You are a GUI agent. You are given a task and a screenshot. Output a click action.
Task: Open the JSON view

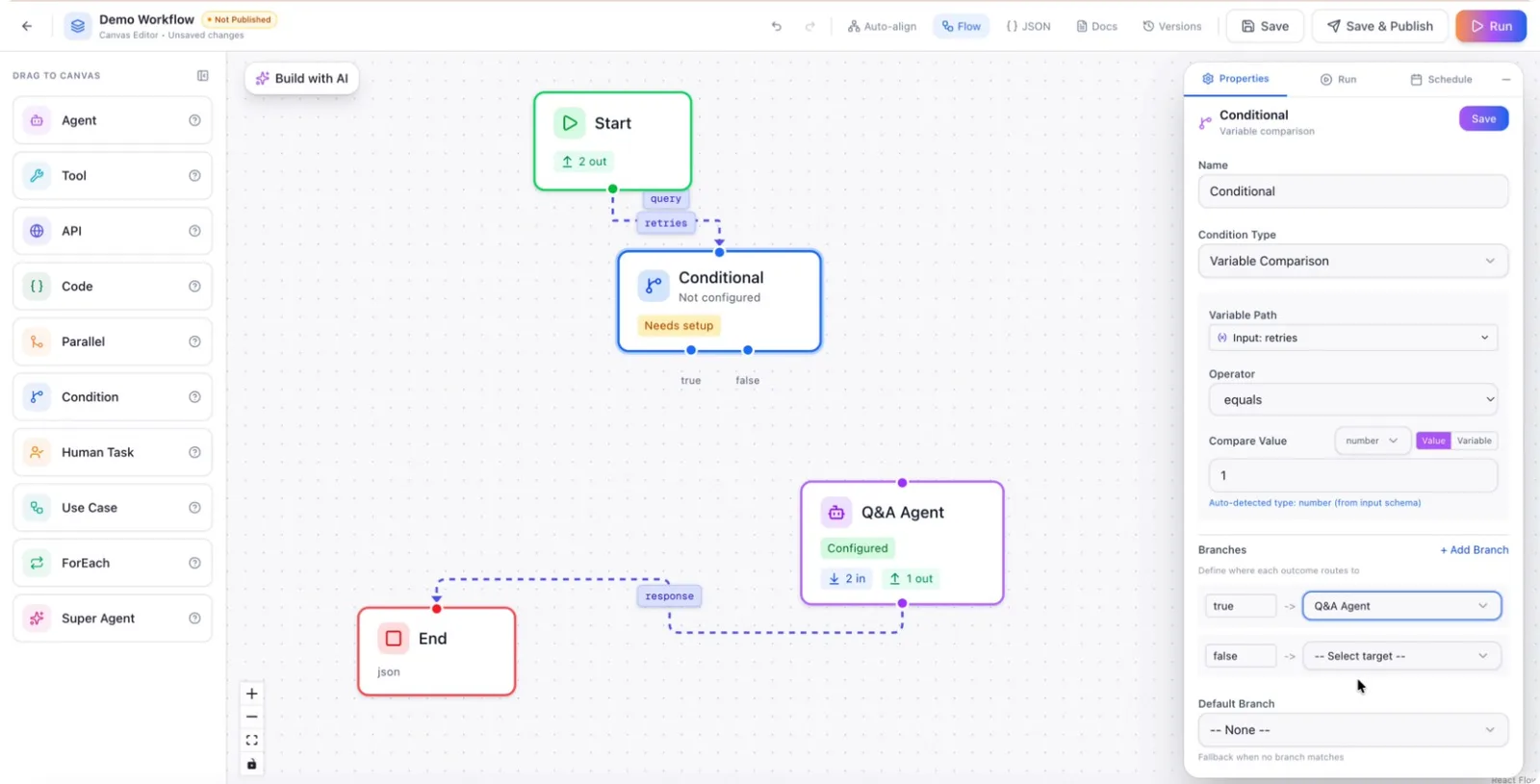tap(1028, 26)
